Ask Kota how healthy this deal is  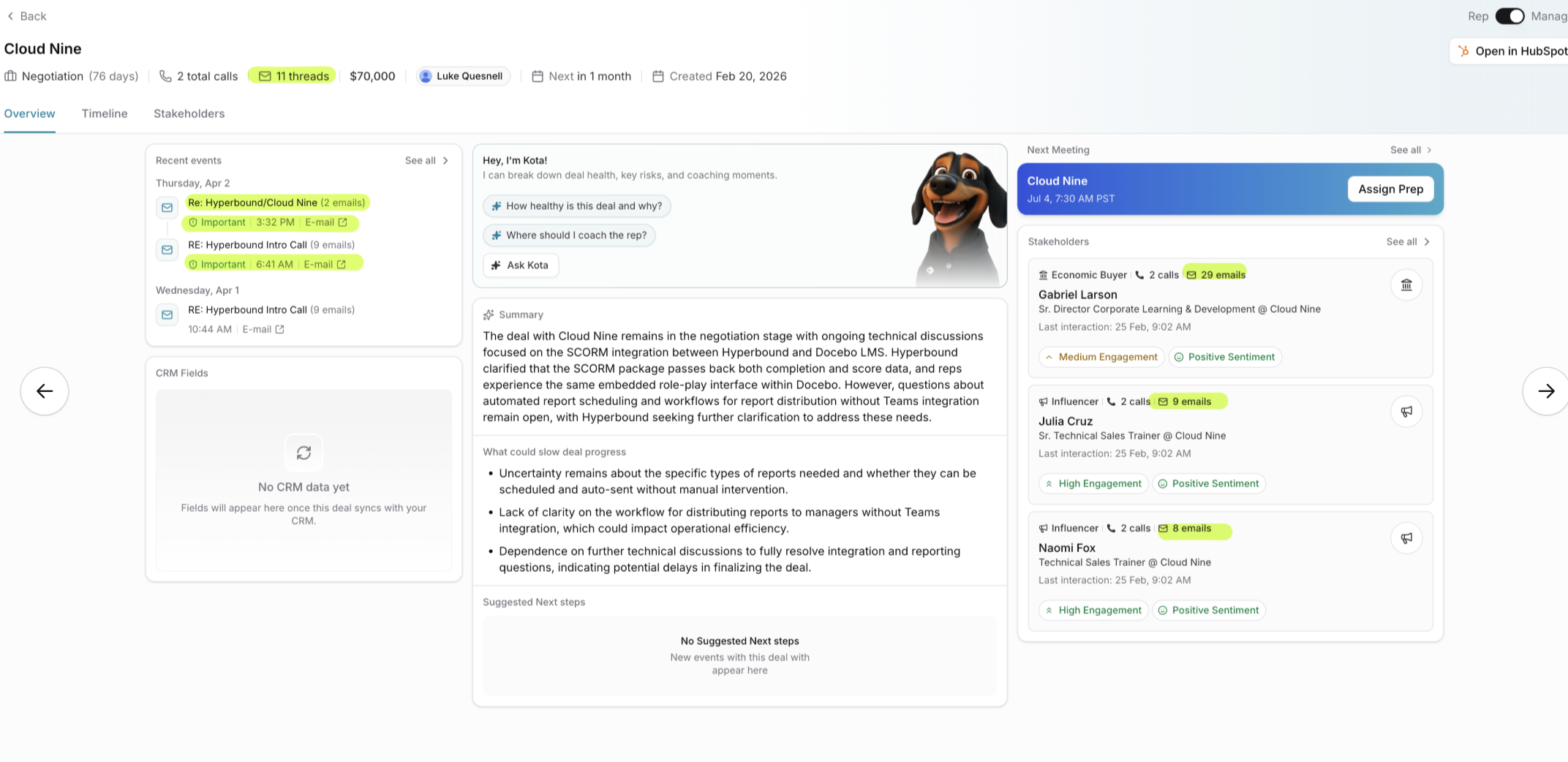577,206
